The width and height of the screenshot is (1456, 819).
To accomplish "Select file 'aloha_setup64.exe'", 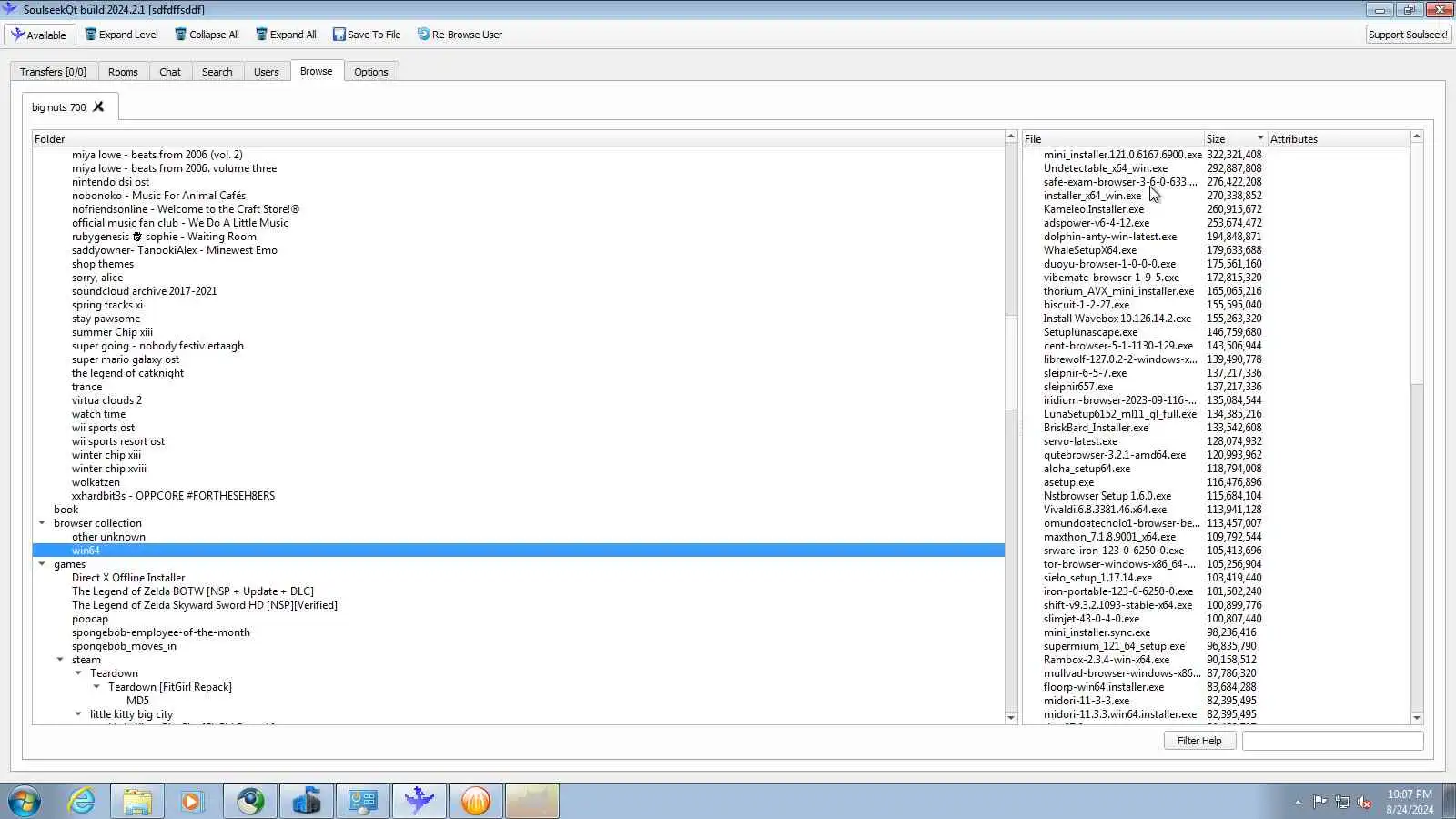I will coord(1087,469).
